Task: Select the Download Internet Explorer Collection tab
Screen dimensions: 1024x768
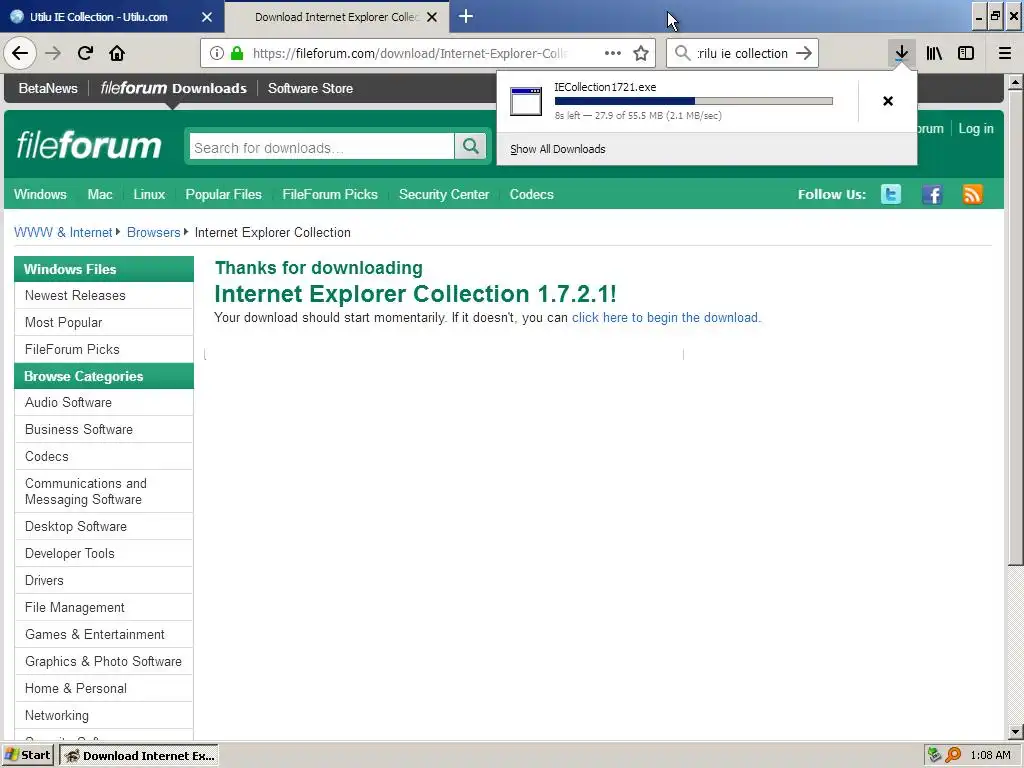Action: 336,17
